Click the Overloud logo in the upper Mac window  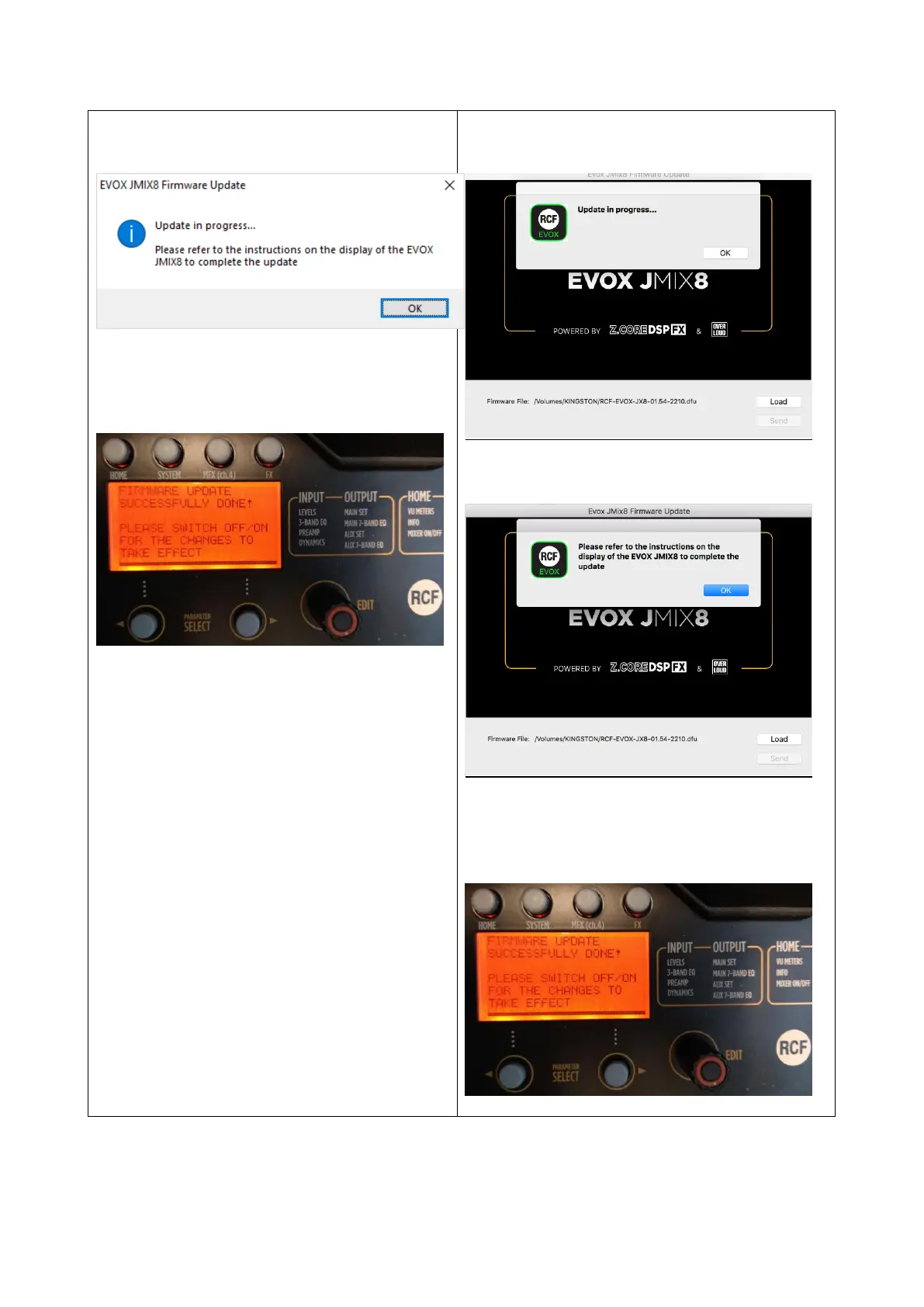click(x=719, y=330)
